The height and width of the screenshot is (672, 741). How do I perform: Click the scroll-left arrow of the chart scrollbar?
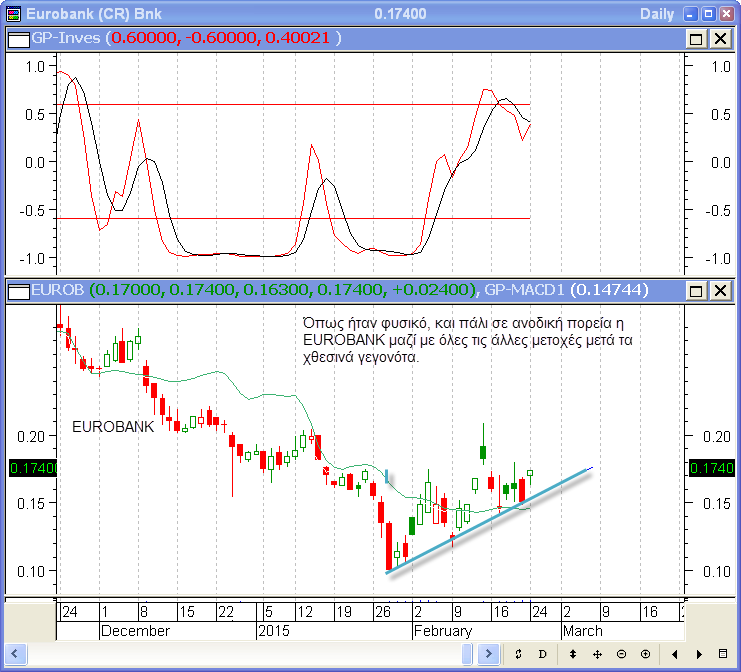[15, 654]
